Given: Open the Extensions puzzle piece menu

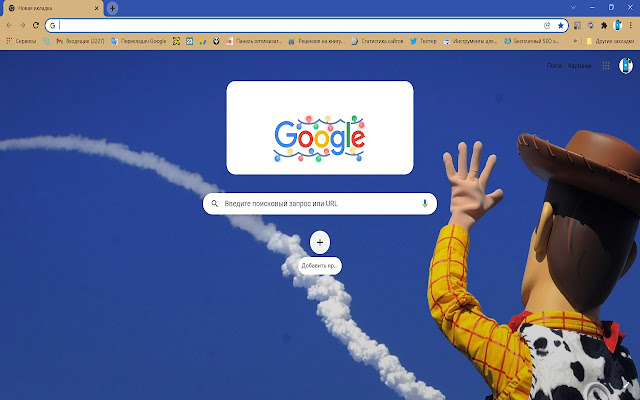Looking at the screenshot, I should pyautogui.click(x=604, y=25).
